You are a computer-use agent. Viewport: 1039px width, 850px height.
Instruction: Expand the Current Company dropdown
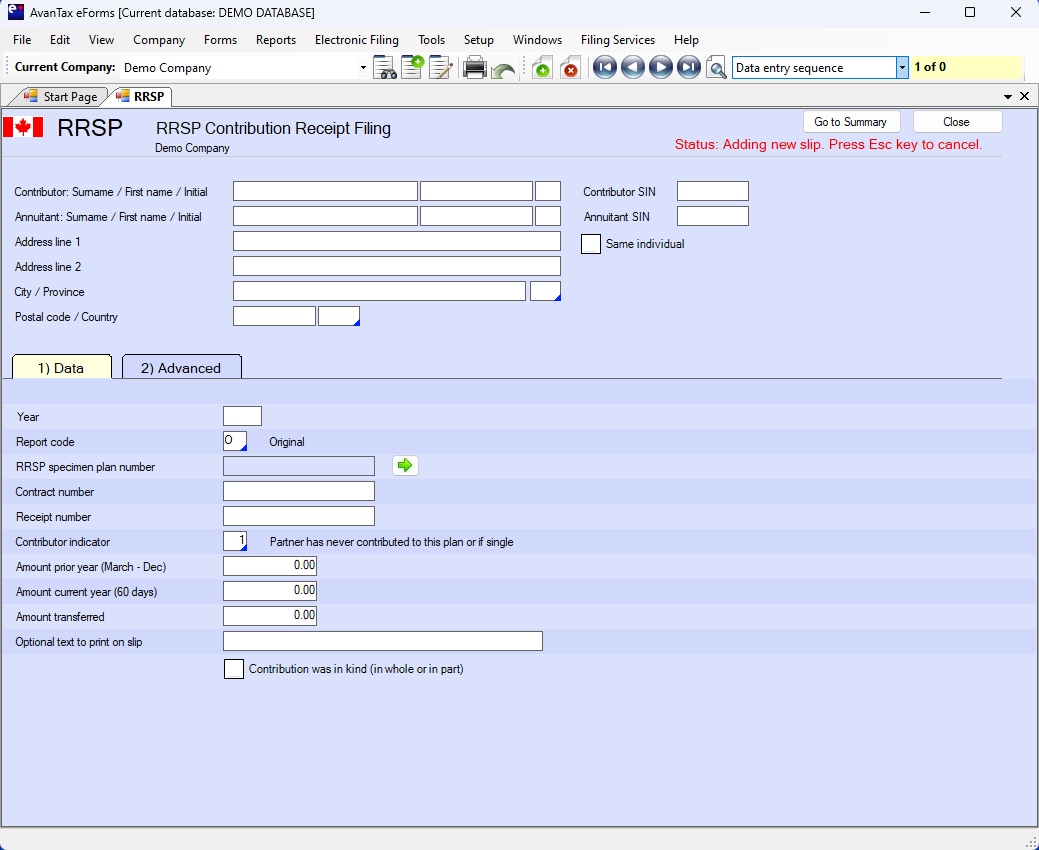click(x=363, y=68)
